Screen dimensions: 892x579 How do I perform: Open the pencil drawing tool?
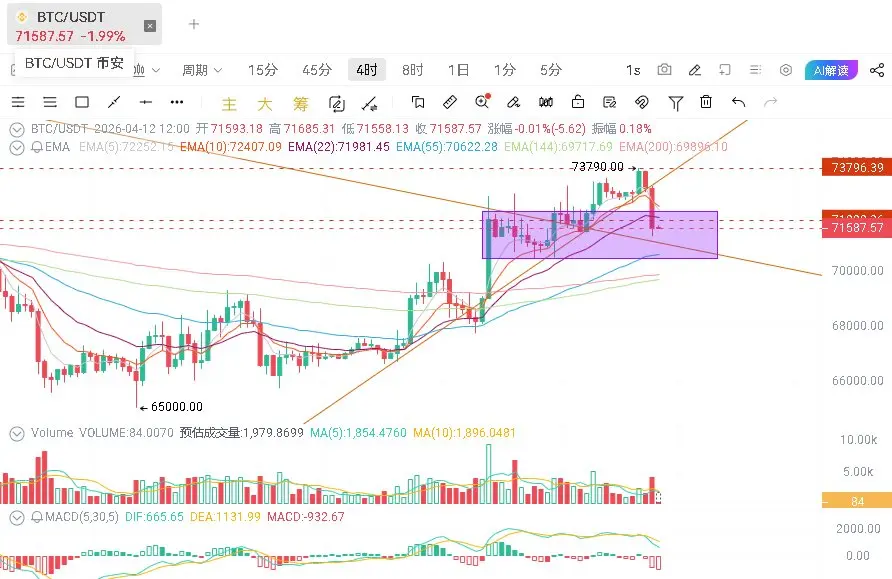(x=695, y=70)
